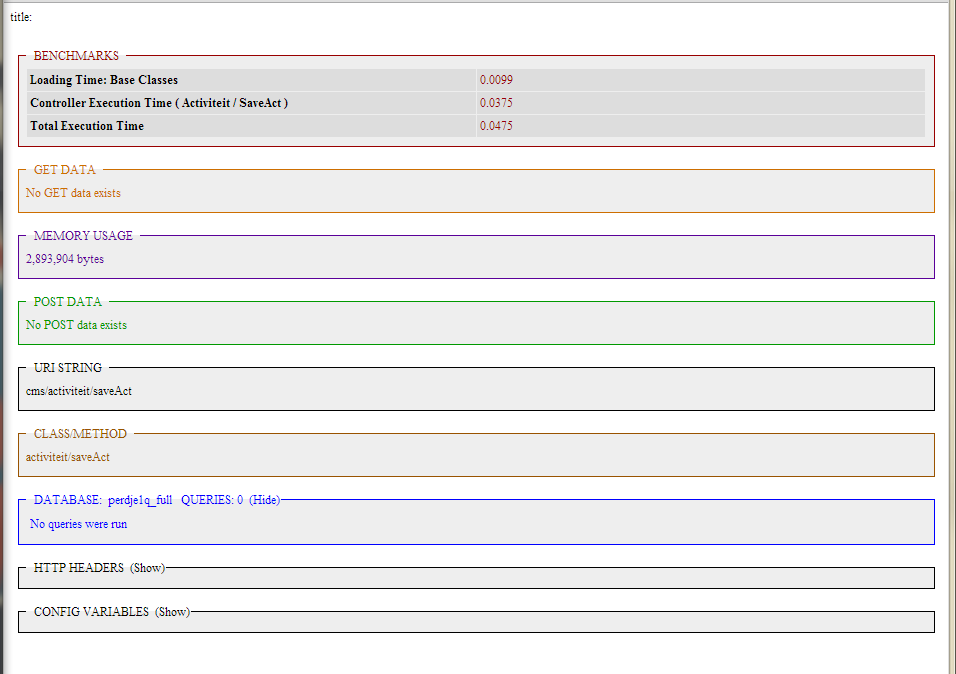Click the HTTP HEADERS legend label
Image resolution: width=956 pixels, height=674 pixels.
pos(79,567)
